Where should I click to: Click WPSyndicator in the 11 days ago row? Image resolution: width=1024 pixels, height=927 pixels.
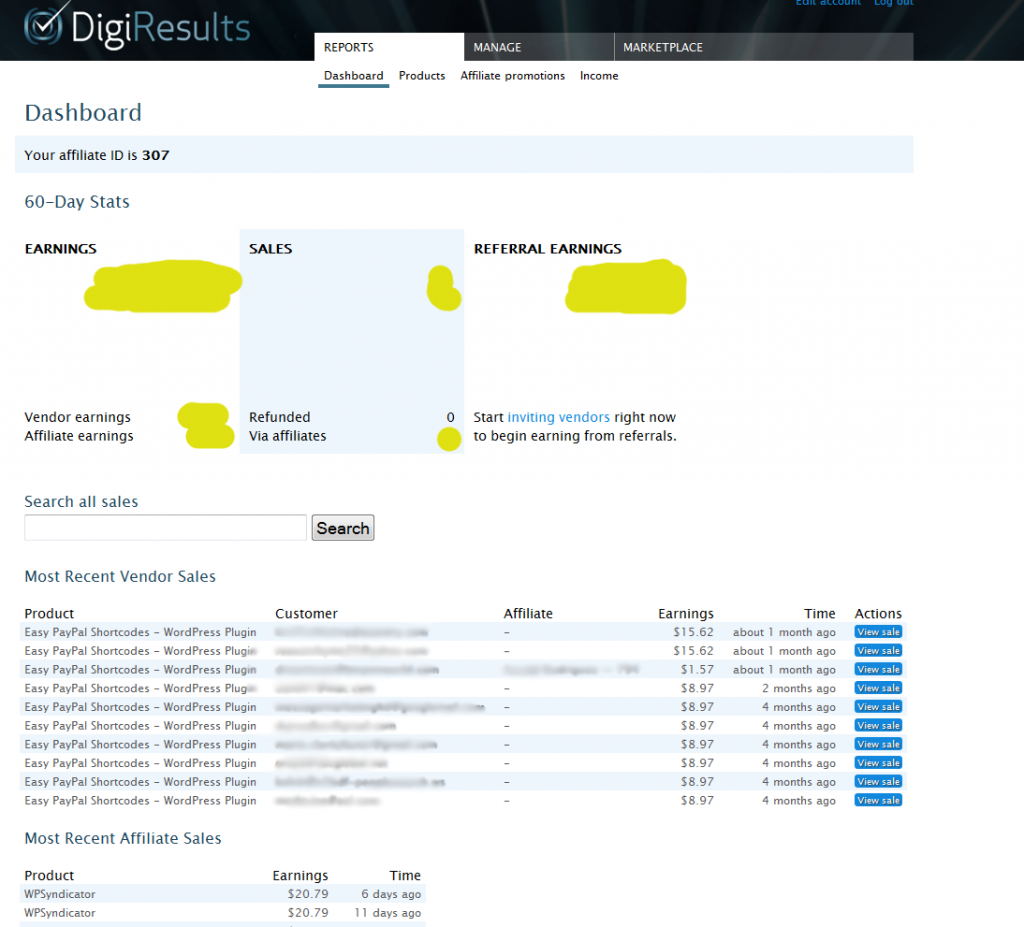click(60, 913)
